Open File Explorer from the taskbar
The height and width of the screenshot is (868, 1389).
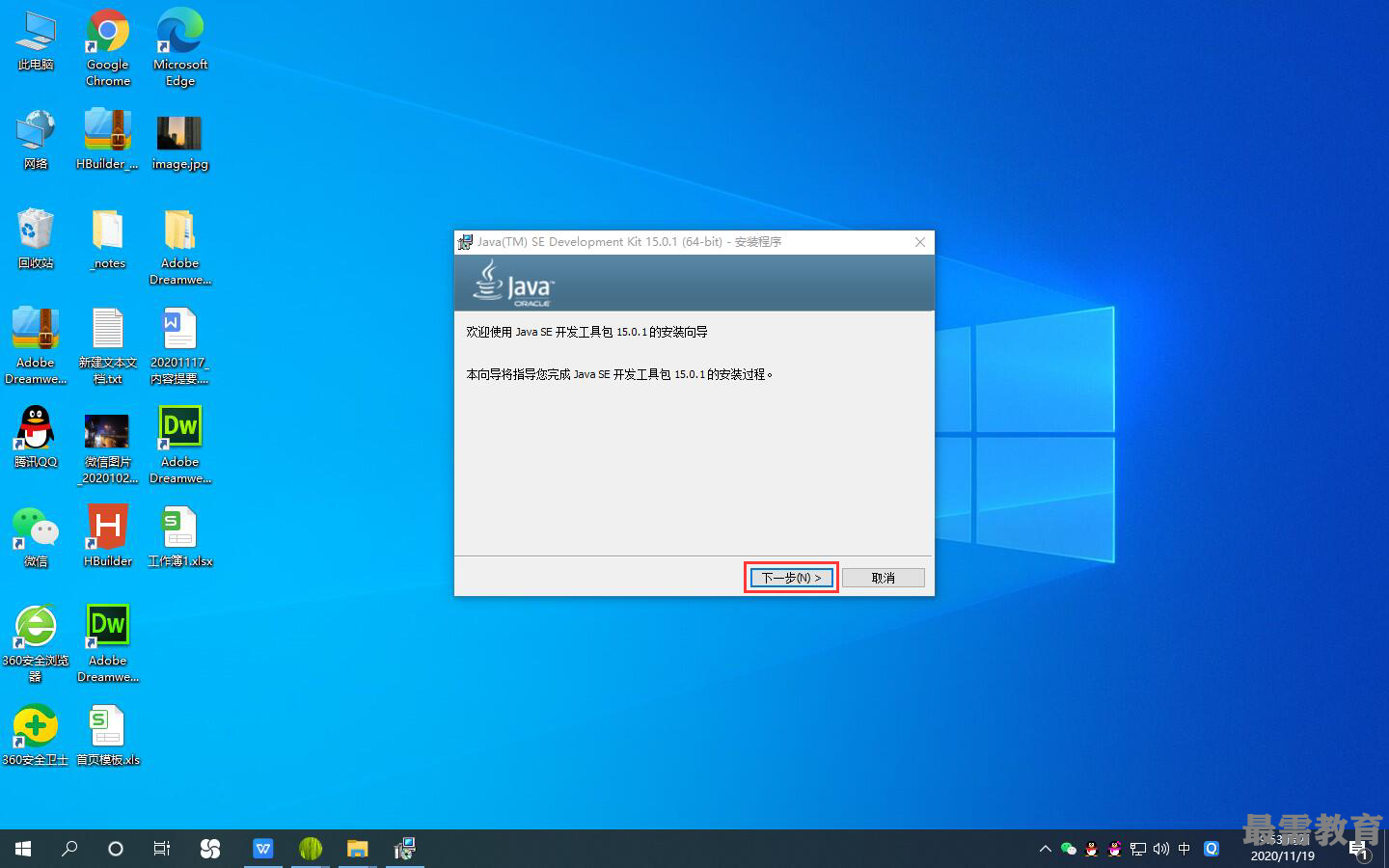point(357,849)
